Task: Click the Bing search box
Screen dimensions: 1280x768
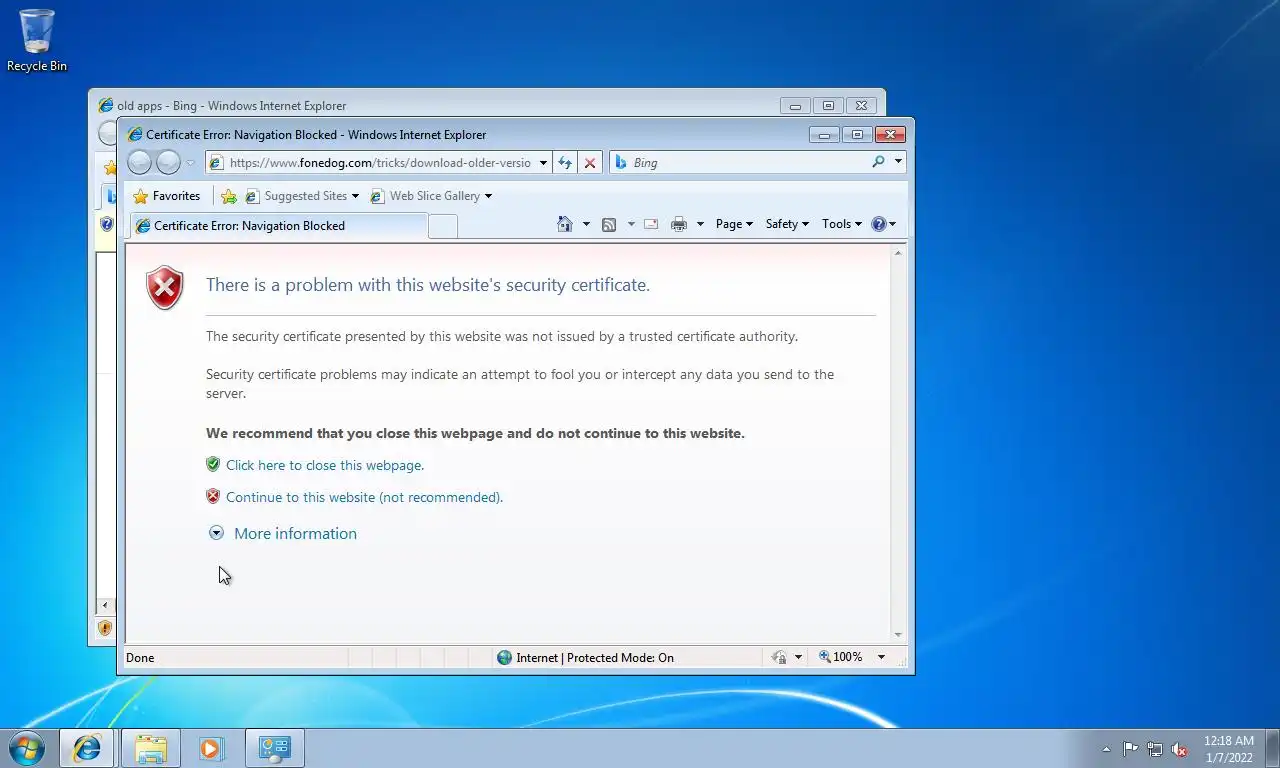Action: point(740,162)
